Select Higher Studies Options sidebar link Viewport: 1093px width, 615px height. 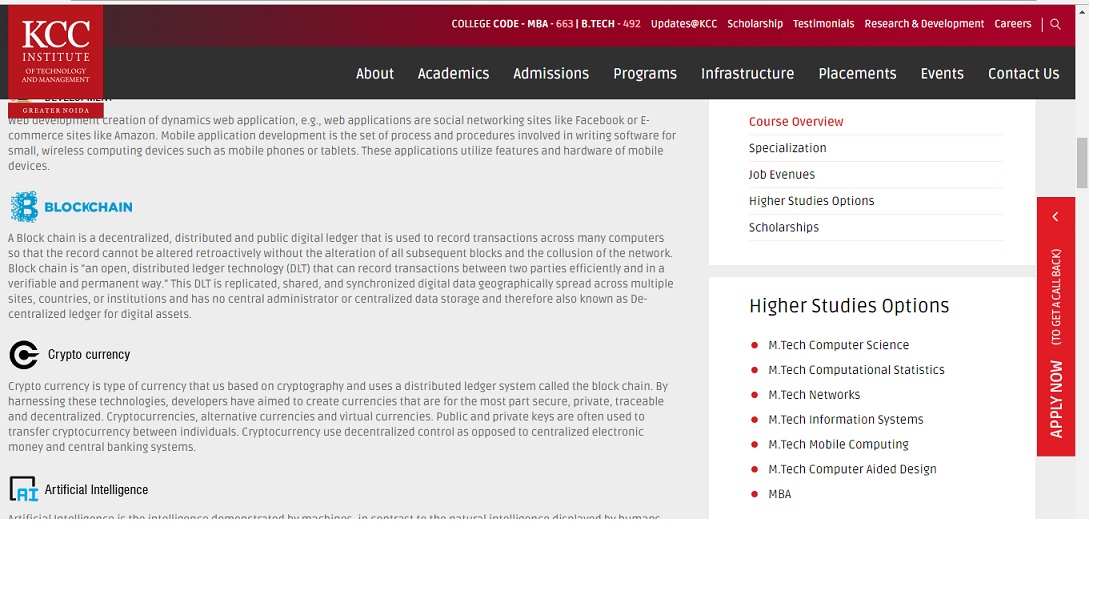[x=811, y=201]
